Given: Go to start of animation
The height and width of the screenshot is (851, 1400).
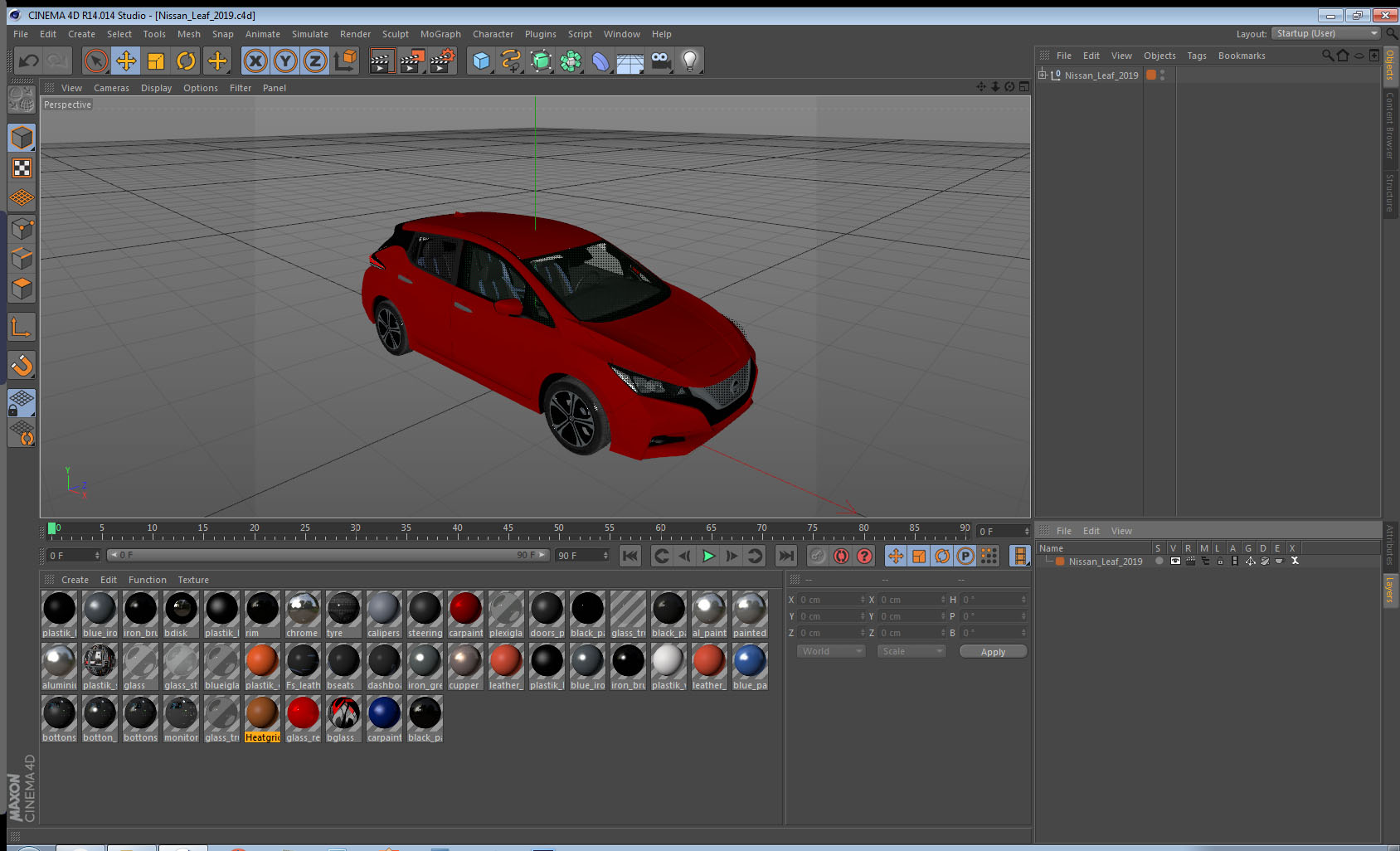Looking at the screenshot, I should pyautogui.click(x=630, y=556).
